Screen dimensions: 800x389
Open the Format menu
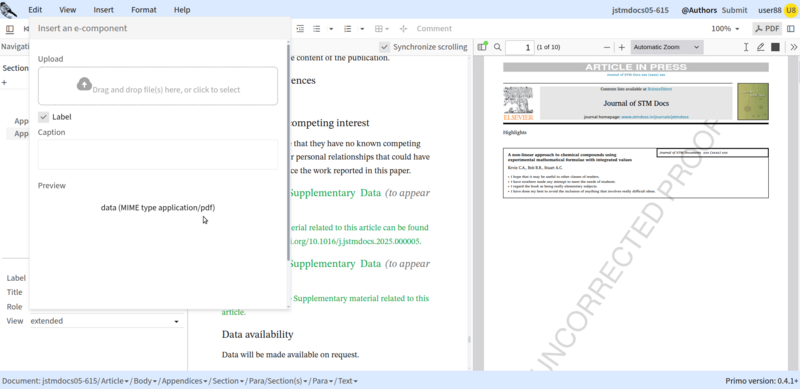144,10
